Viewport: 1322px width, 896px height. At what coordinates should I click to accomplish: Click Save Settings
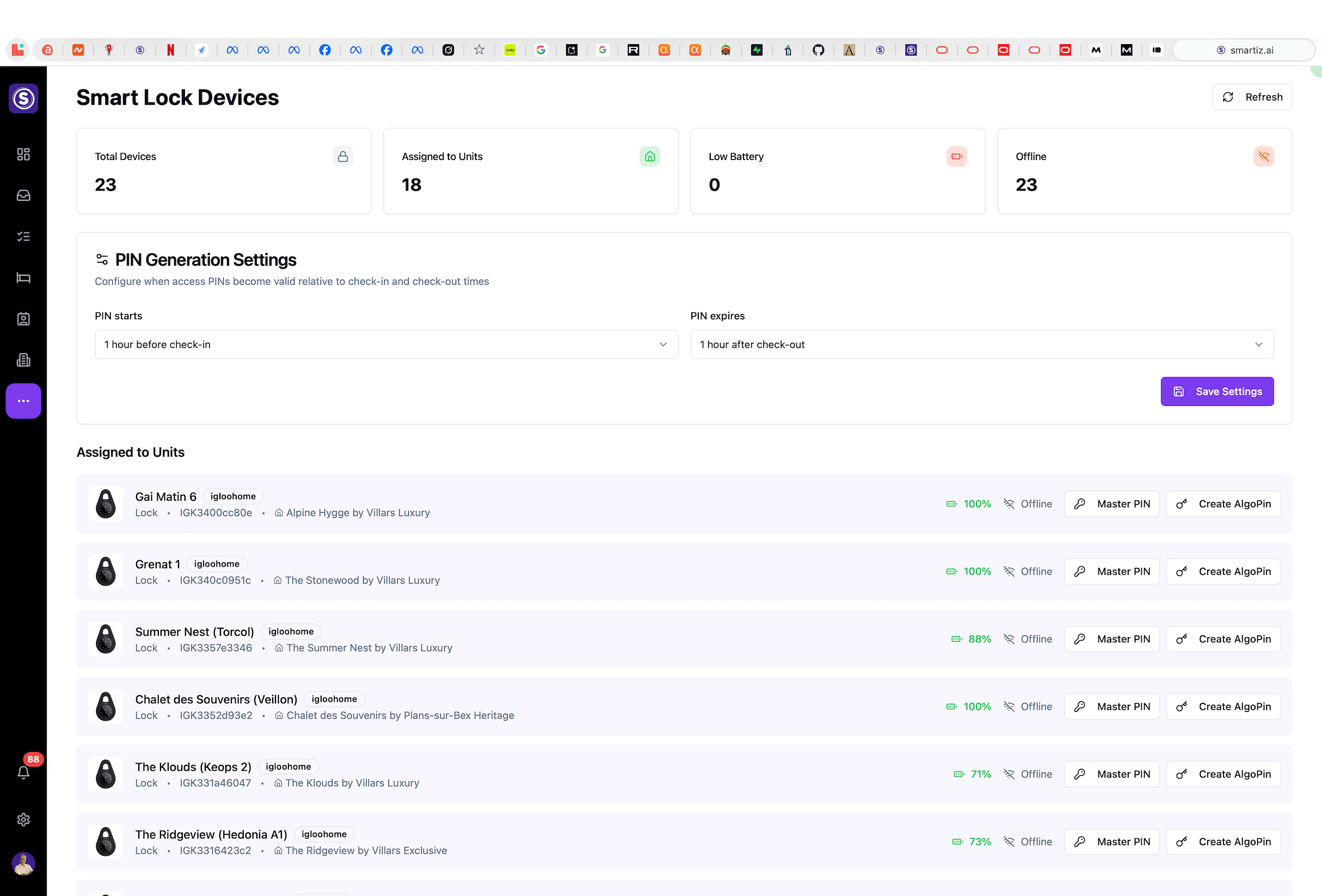1217,391
